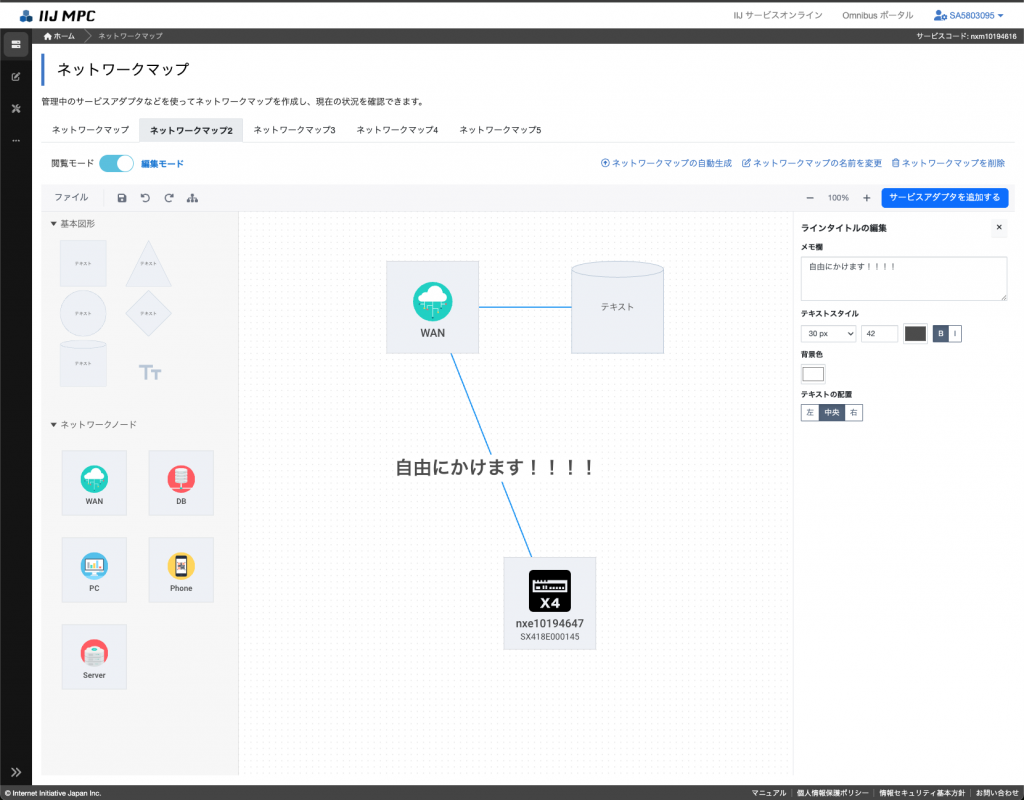This screenshot has height=800, width=1024.
Task: Open the ファイル menu
Action: tap(71, 198)
